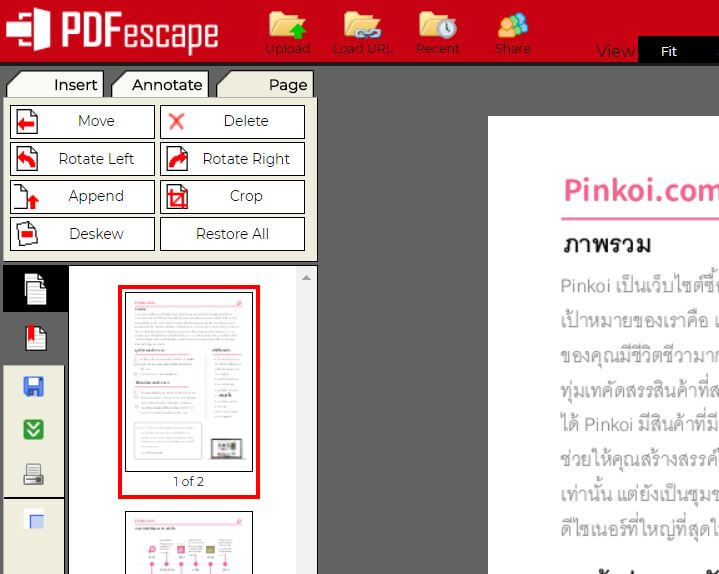The height and width of the screenshot is (574, 719).
Task: Click the Restore All button
Action: [232, 234]
